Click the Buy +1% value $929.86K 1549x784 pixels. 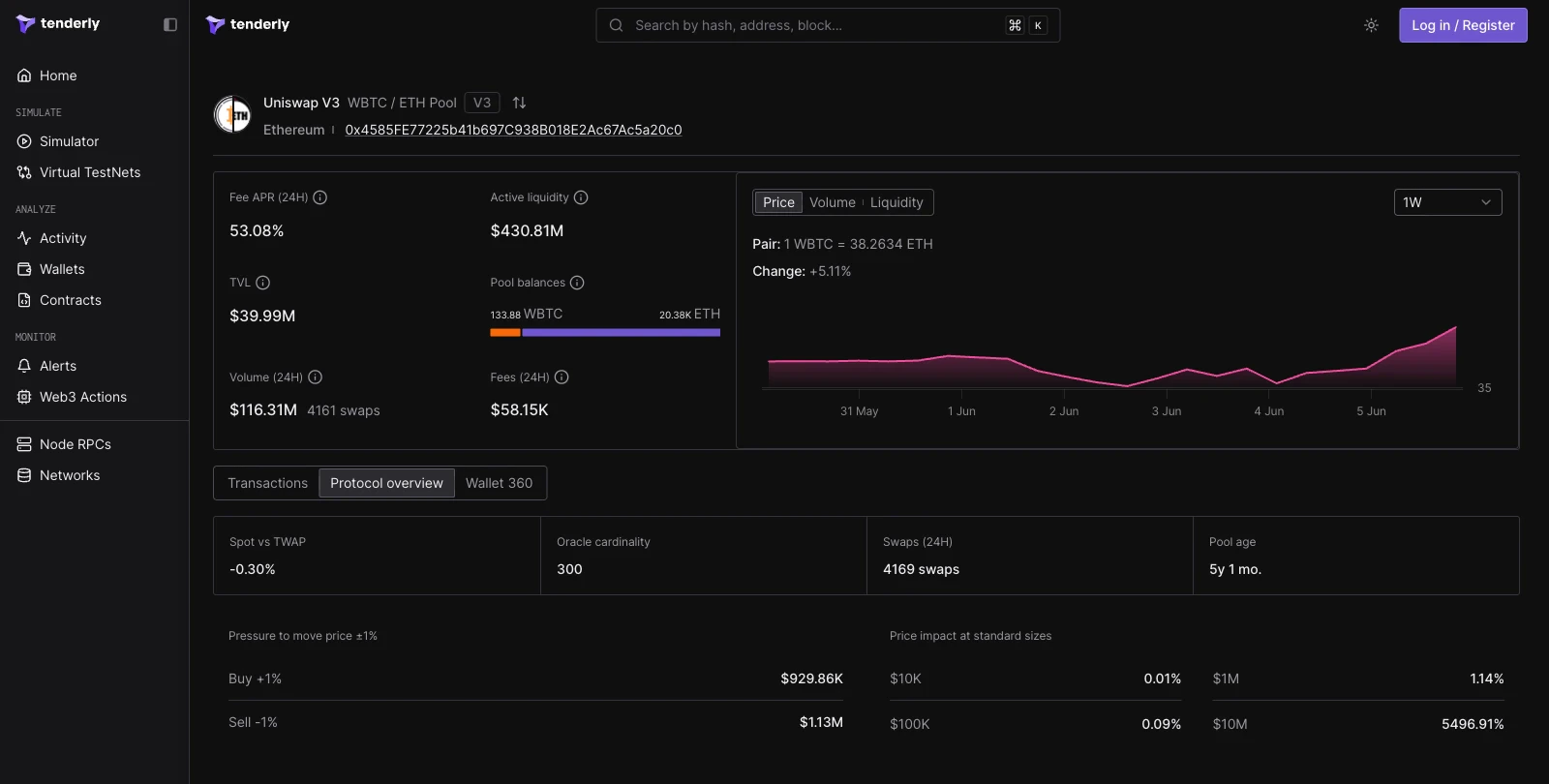click(811, 678)
